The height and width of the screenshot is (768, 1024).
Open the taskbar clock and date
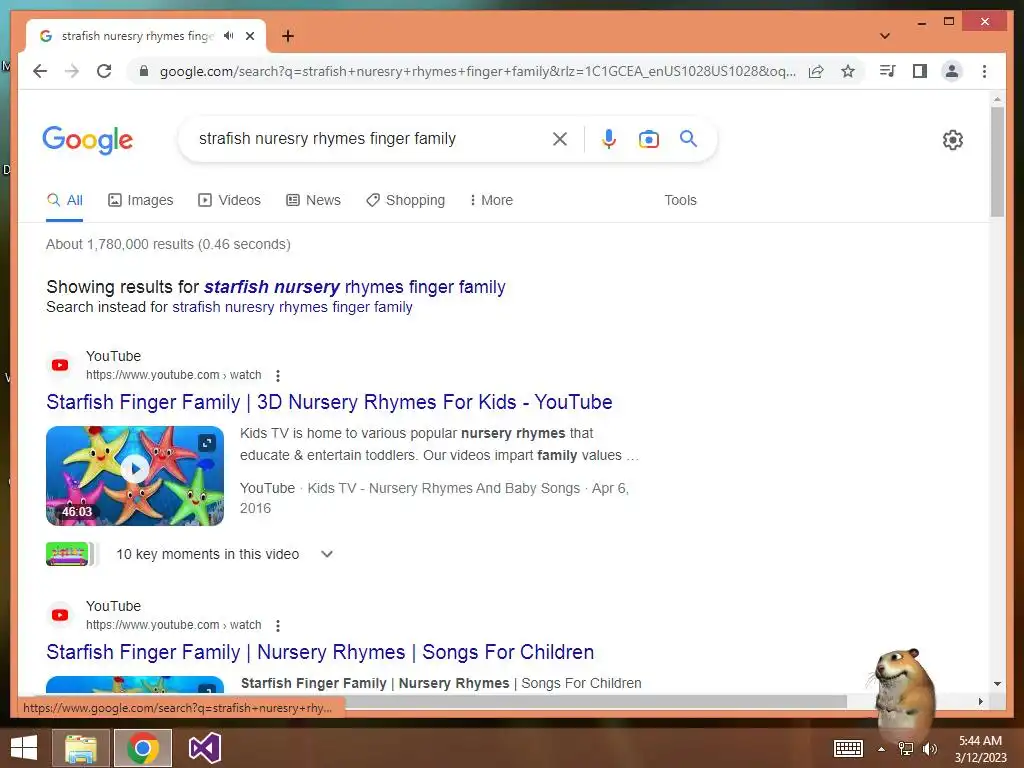980,749
